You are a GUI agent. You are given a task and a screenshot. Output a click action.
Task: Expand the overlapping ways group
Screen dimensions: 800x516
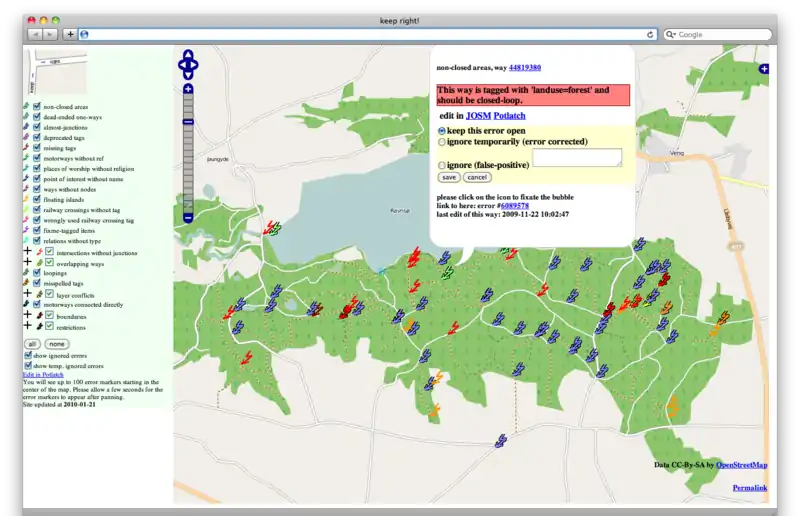tap(27, 263)
